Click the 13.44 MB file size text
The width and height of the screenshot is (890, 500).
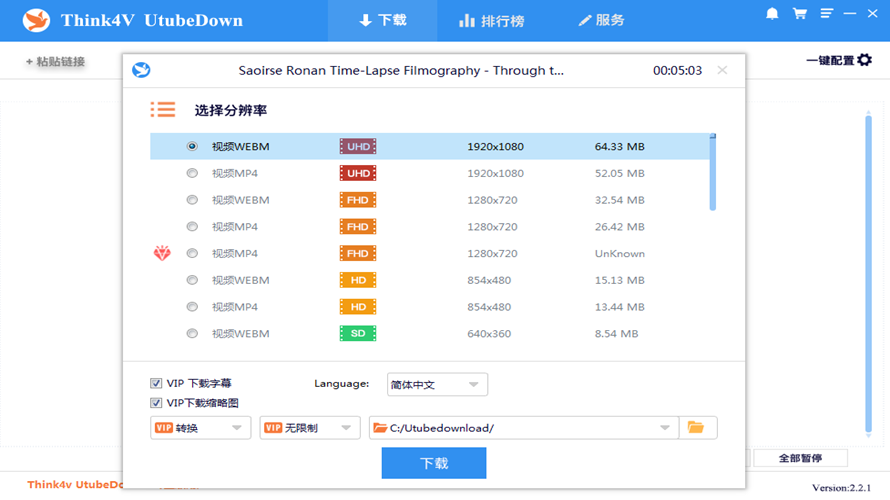620,306
